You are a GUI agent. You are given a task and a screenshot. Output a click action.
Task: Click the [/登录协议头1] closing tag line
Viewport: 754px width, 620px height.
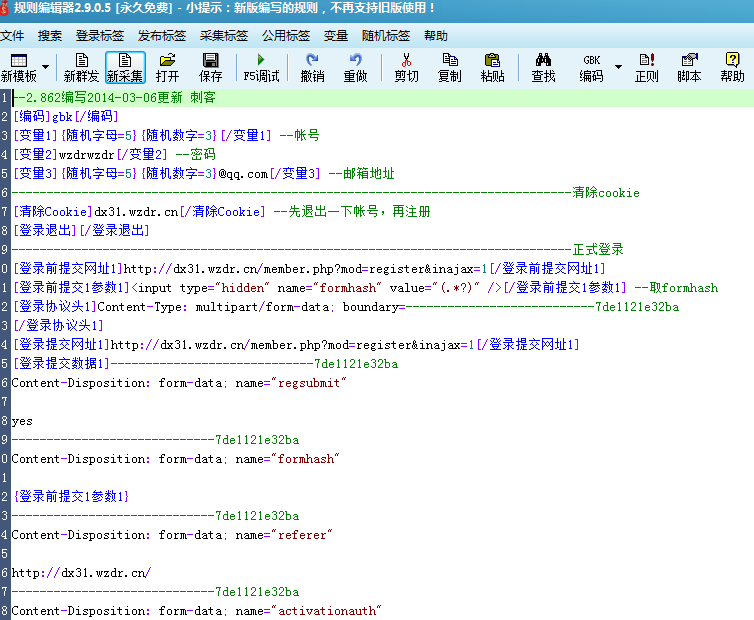coord(58,326)
